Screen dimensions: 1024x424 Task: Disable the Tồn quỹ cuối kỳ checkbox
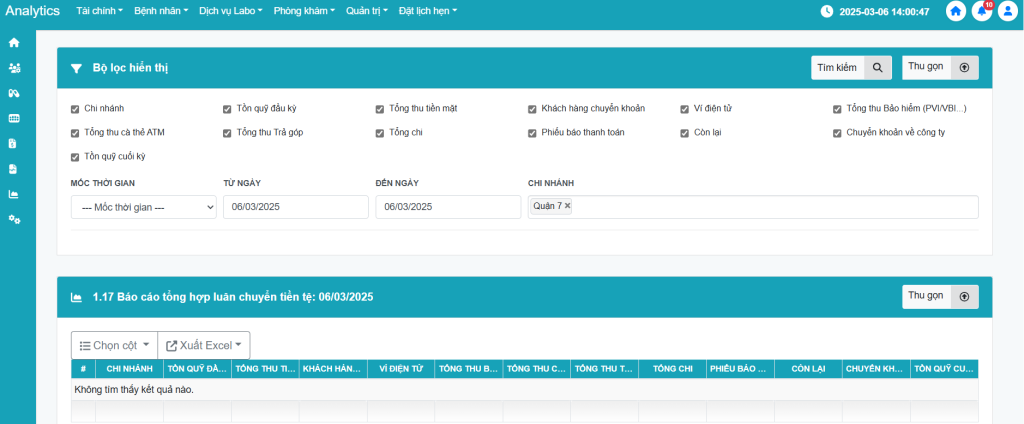click(x=75, y=157)
